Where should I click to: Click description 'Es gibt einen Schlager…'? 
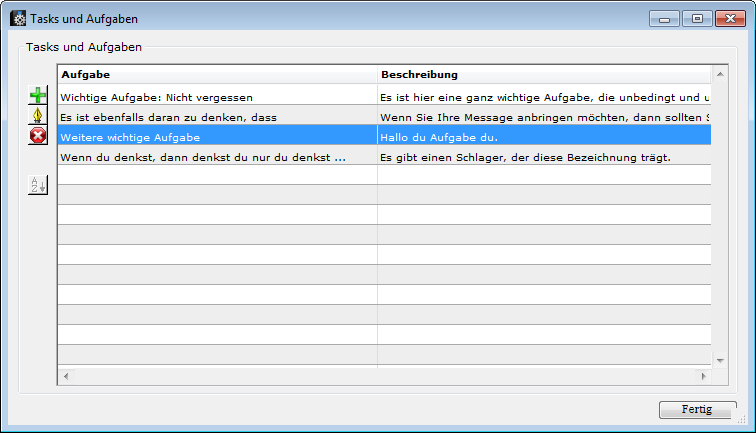[543, 157]
